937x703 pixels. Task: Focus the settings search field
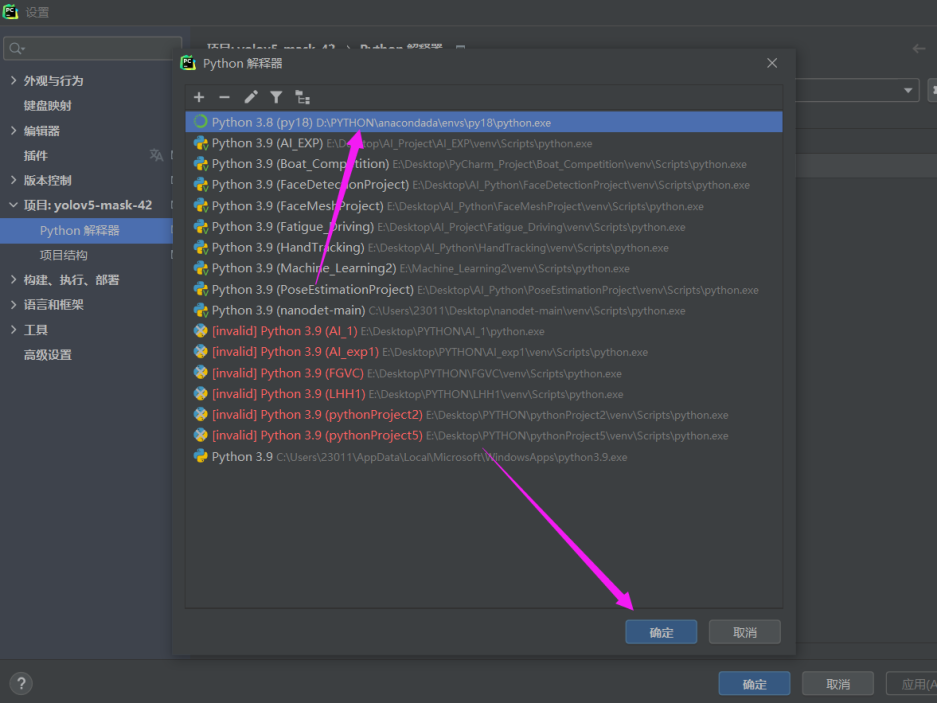pos(93,48)
